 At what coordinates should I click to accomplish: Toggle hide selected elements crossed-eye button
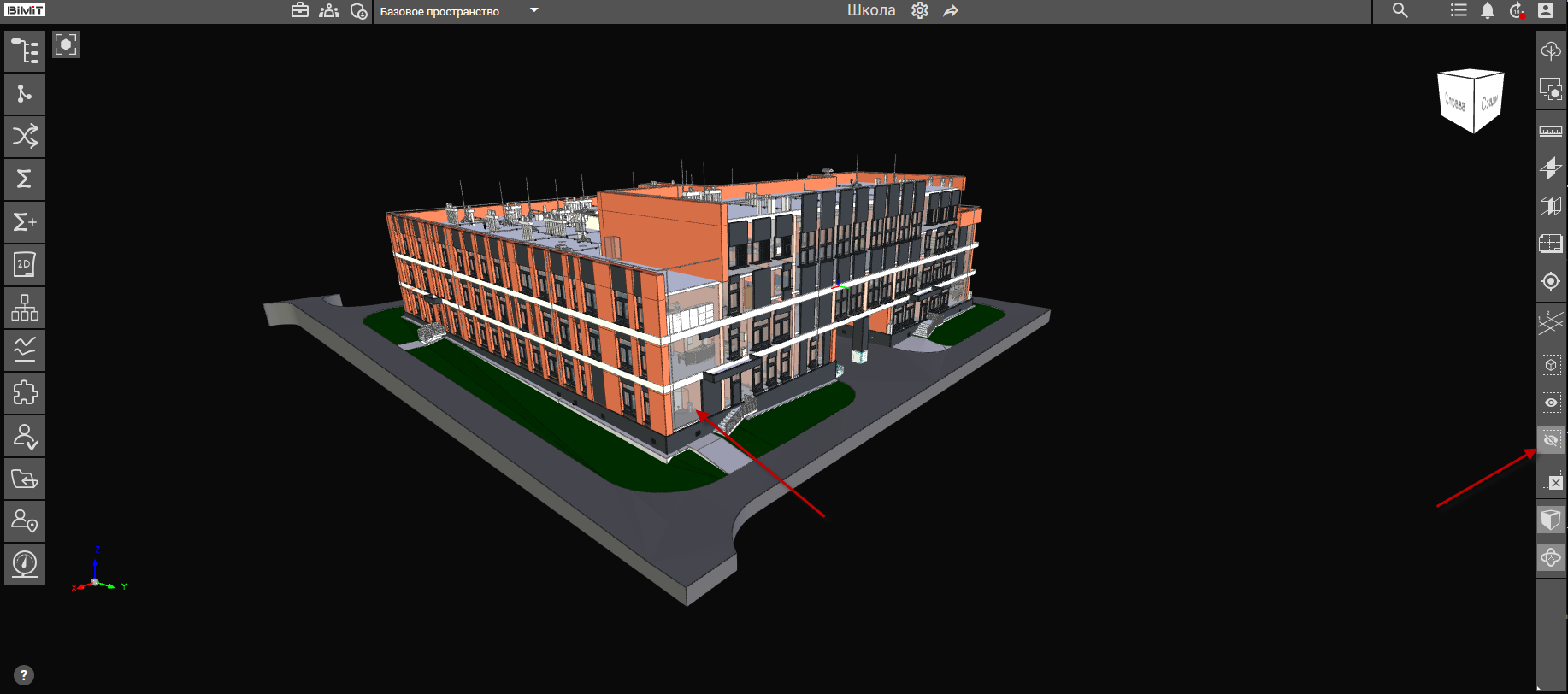tap(1551, 441)
